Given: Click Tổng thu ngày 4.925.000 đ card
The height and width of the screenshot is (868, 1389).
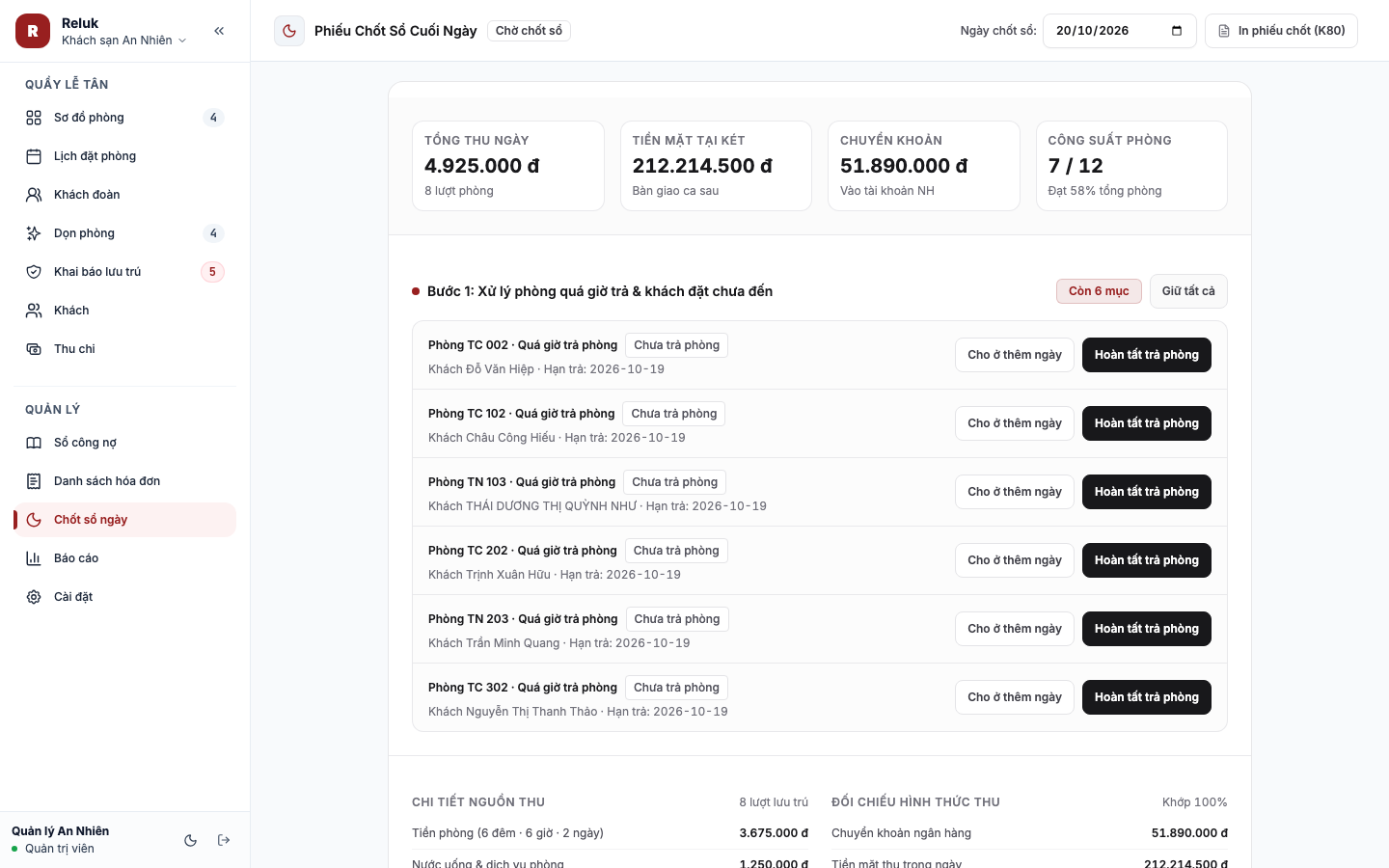Looking at the screenshot, I should click(x=508, y=166).
